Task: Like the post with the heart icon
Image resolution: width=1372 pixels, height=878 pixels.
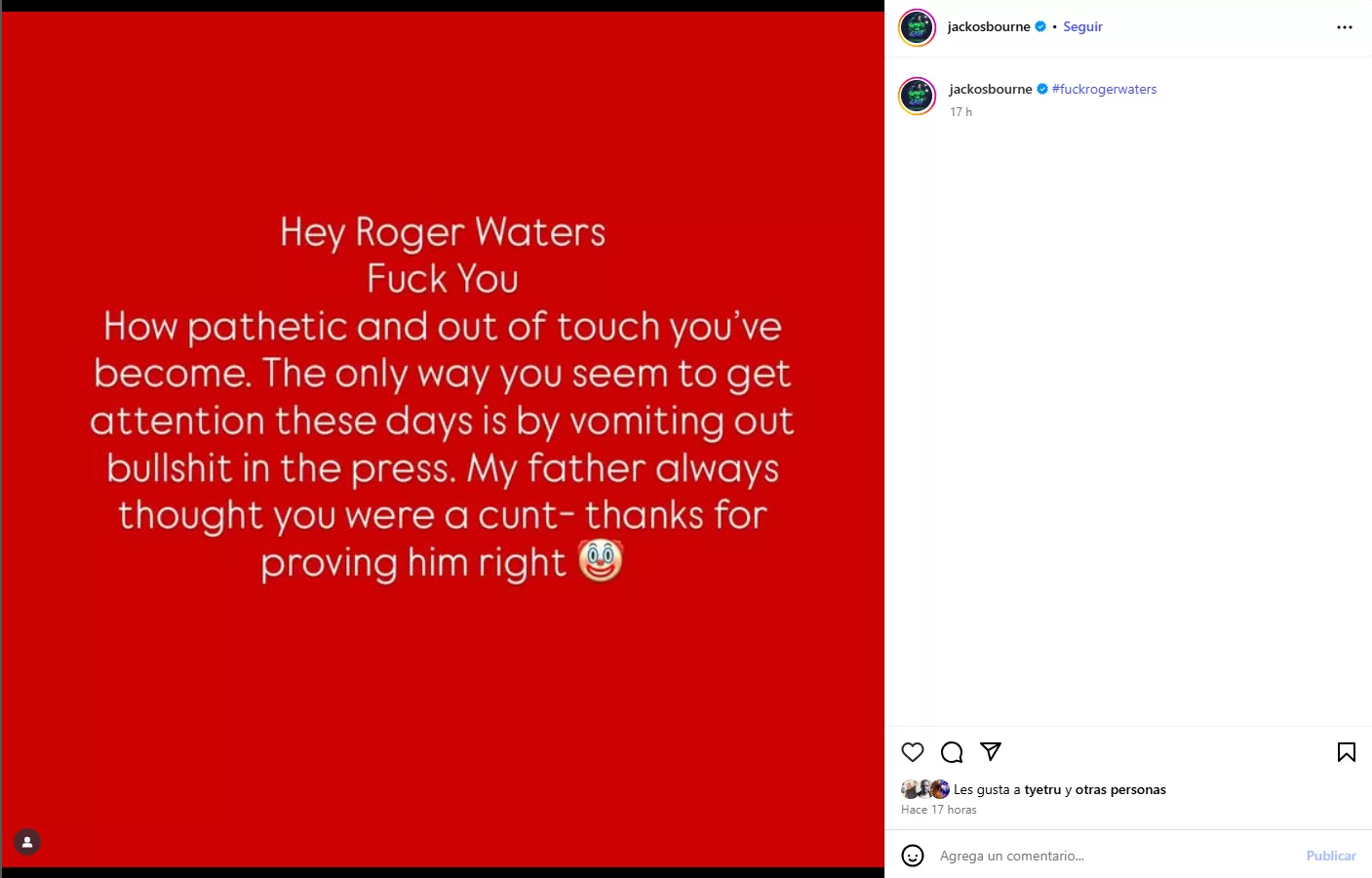Action: pos(913,752)
